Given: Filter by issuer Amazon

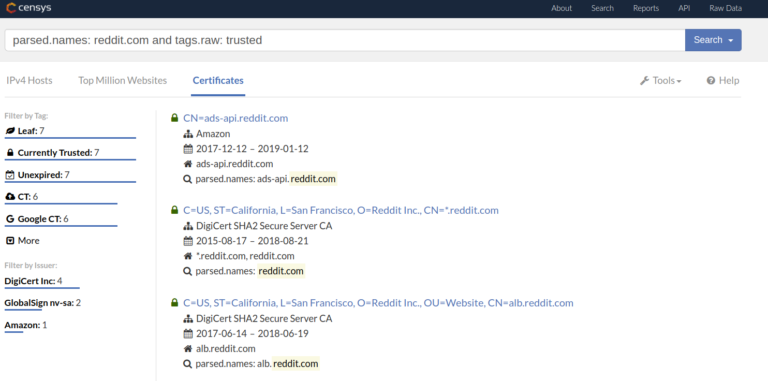Looking at the screenshot, I should click(25, 325).
